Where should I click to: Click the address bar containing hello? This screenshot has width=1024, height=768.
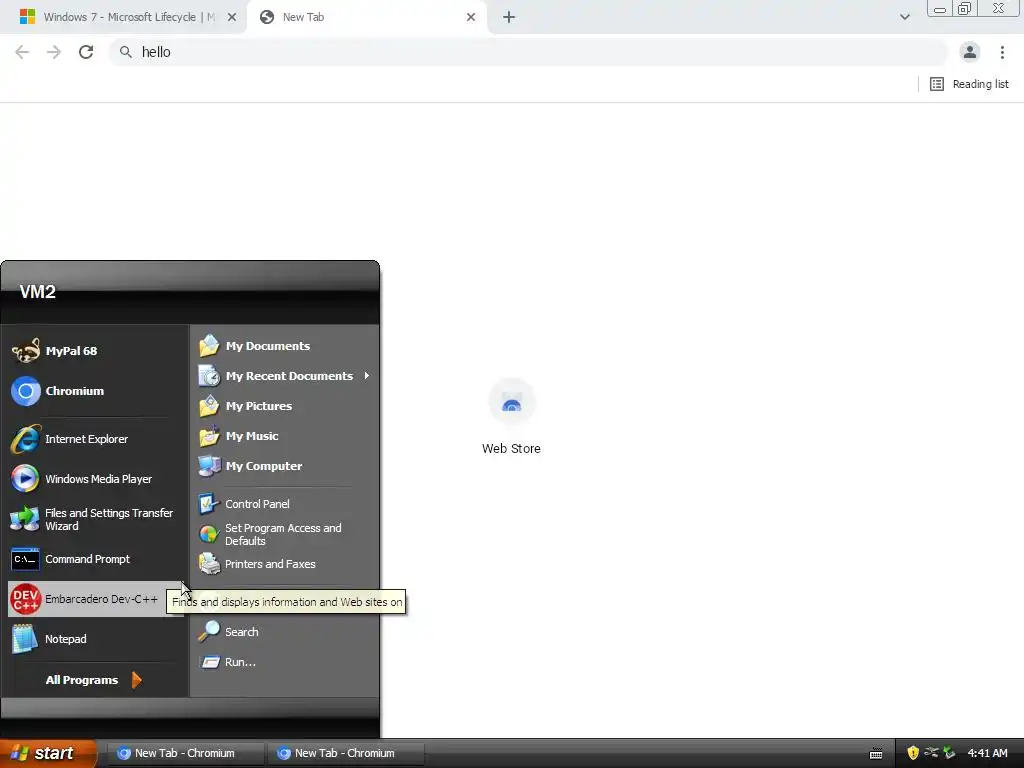pyautogui.click(x=528, y=52)
